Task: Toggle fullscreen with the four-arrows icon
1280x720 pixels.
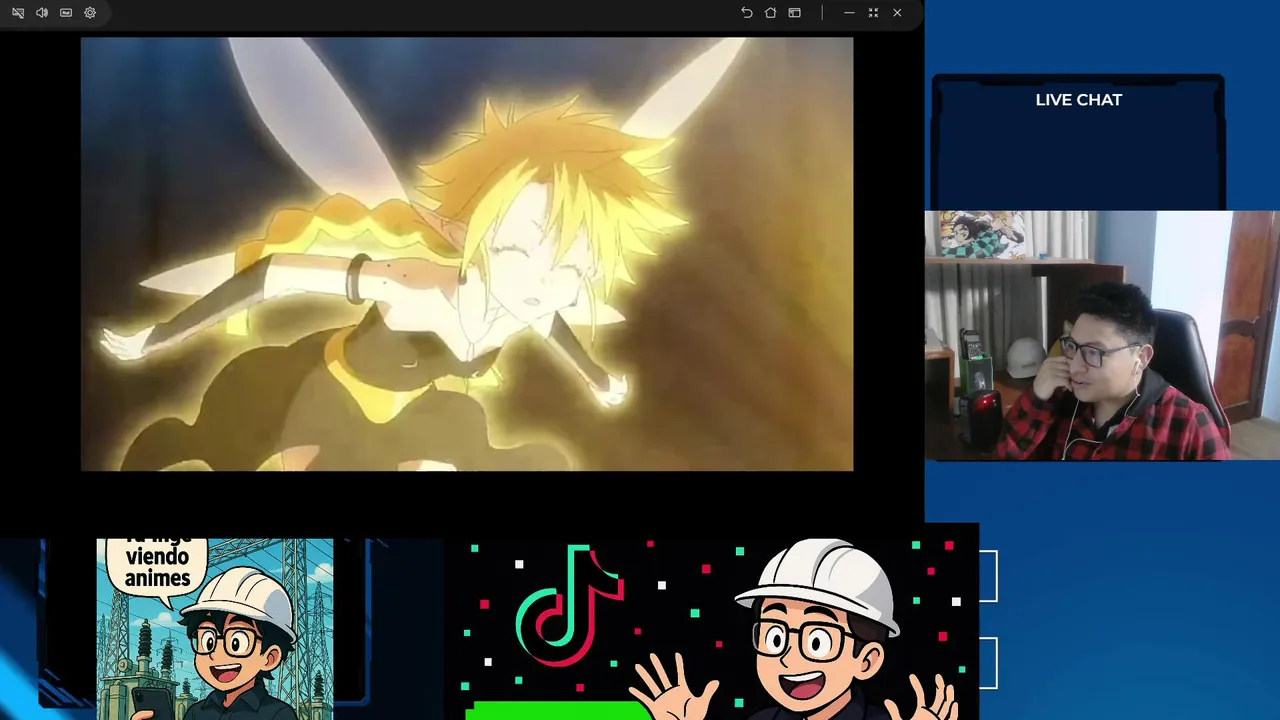Action: [873, 13]
